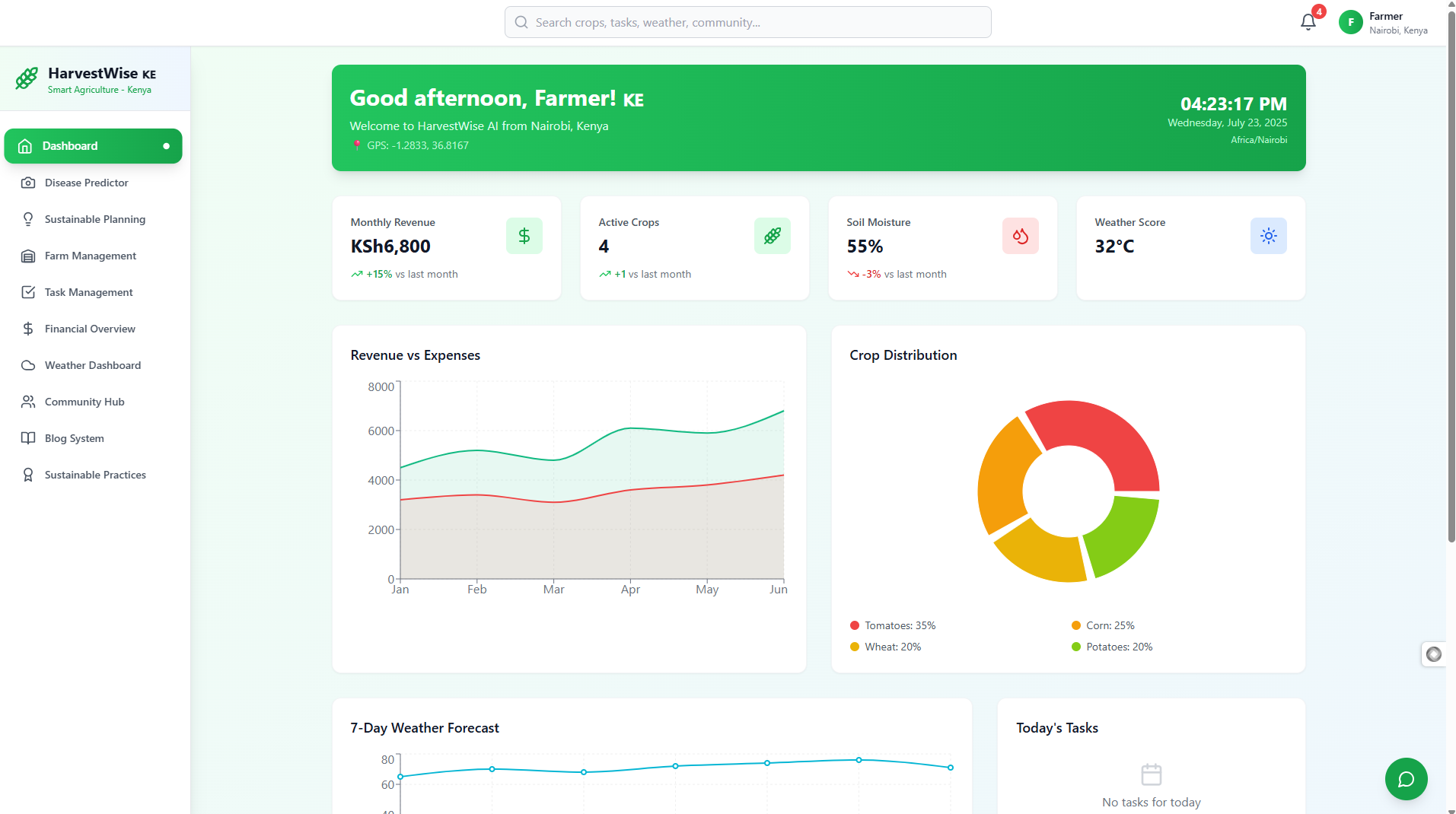Focus the search crops input field
The image size is (1456, 814).
[x=747, y=22]
